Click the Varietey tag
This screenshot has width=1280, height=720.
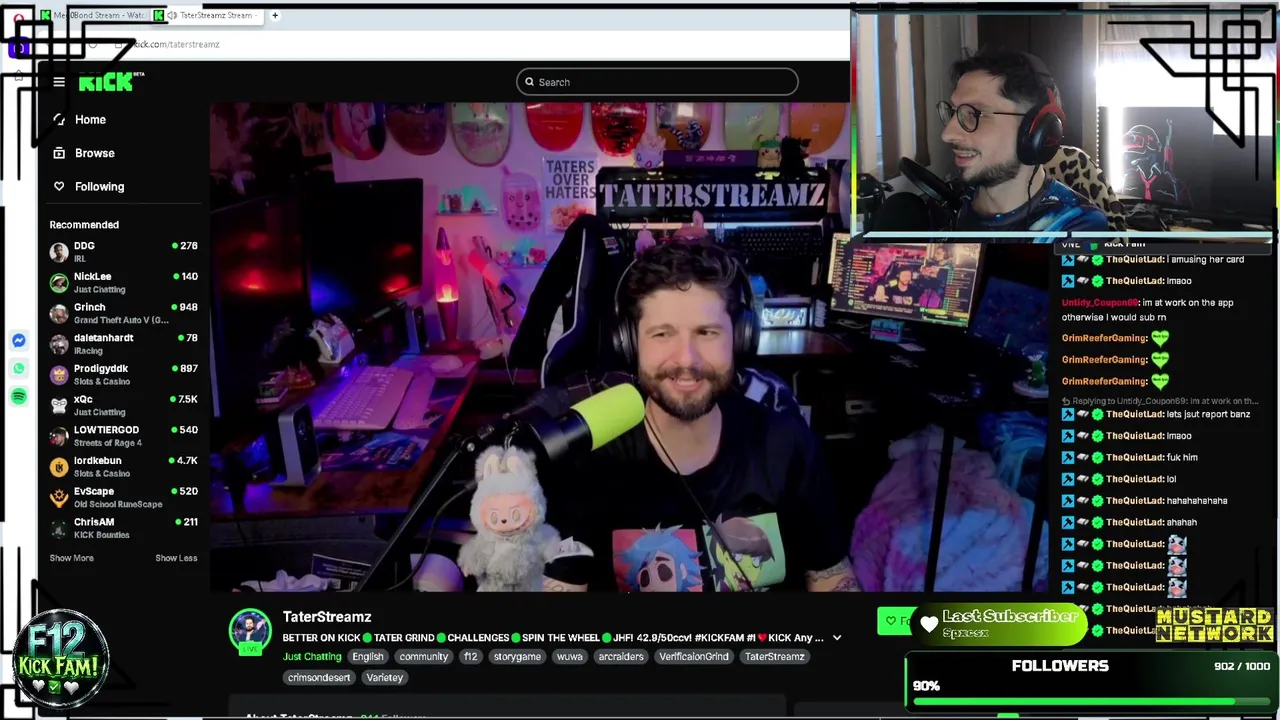coord(384,678)
